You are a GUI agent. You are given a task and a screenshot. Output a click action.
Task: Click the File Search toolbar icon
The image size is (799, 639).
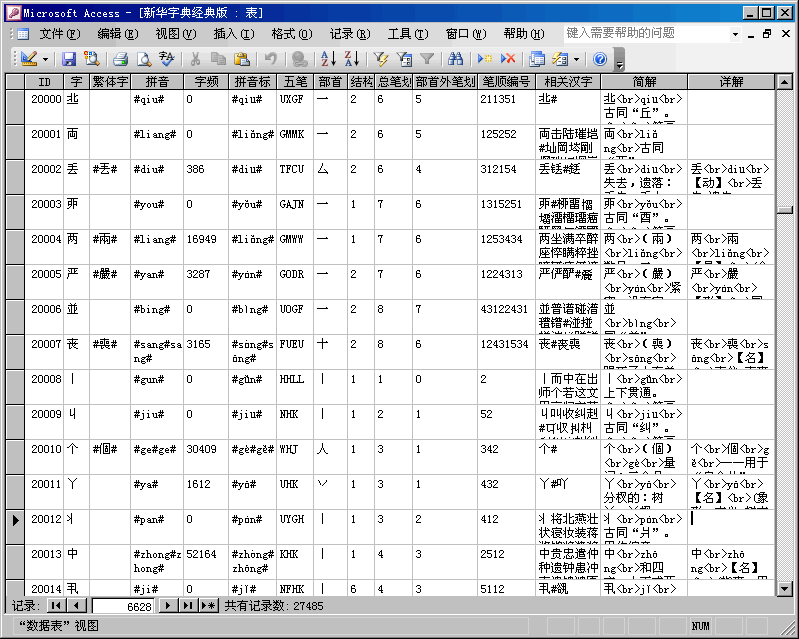(92, 59)
